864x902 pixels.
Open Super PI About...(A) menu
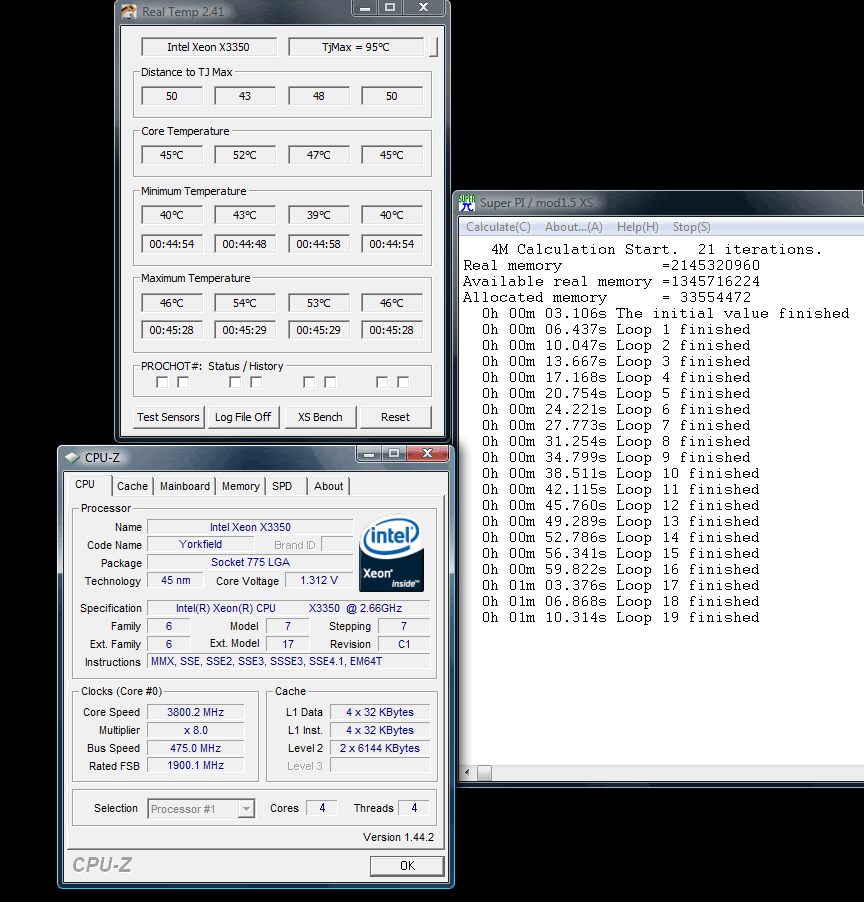574,227
